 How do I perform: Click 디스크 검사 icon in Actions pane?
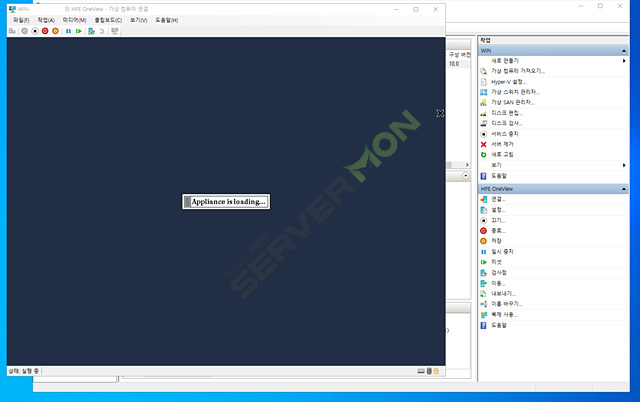484,123
